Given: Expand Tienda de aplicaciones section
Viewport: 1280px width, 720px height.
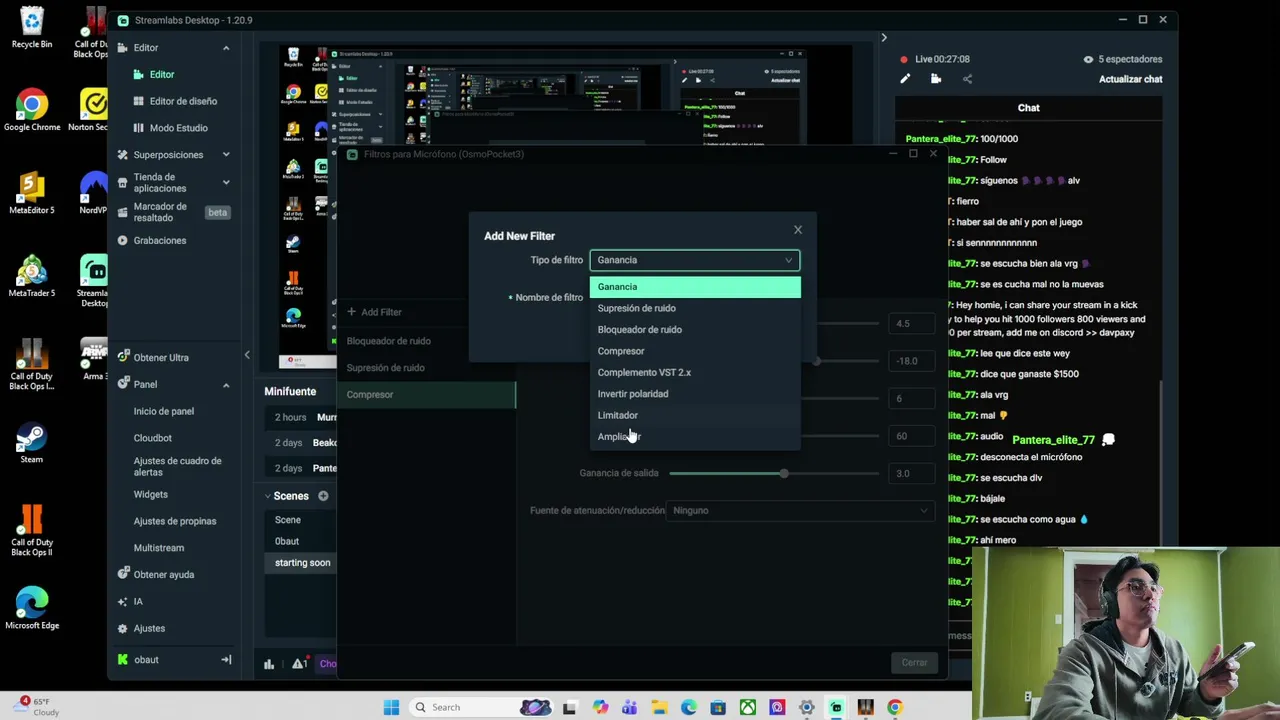Looking at the screenshot, I should pos(226,182).
